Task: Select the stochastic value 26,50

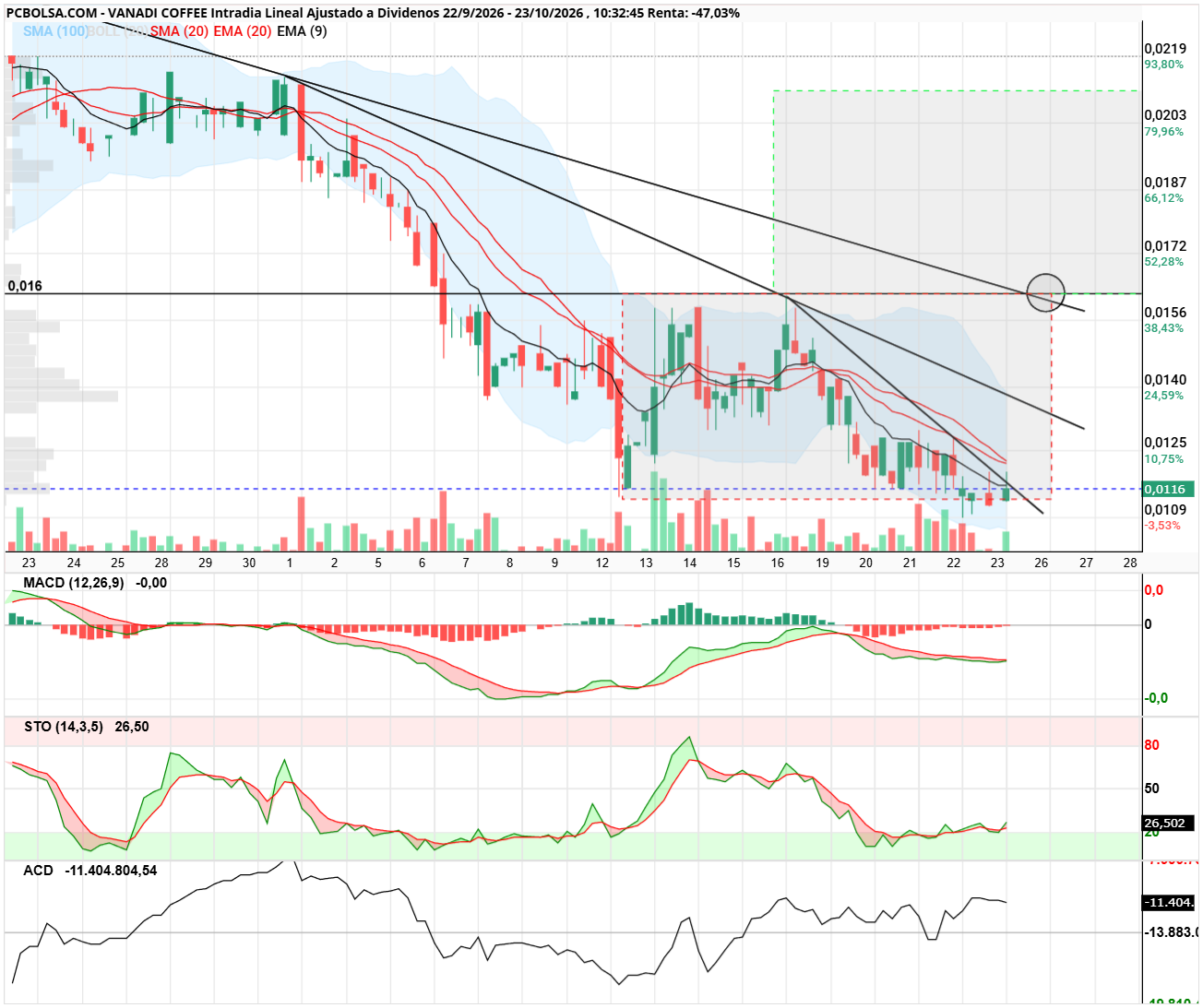Action: pos(132,727)
